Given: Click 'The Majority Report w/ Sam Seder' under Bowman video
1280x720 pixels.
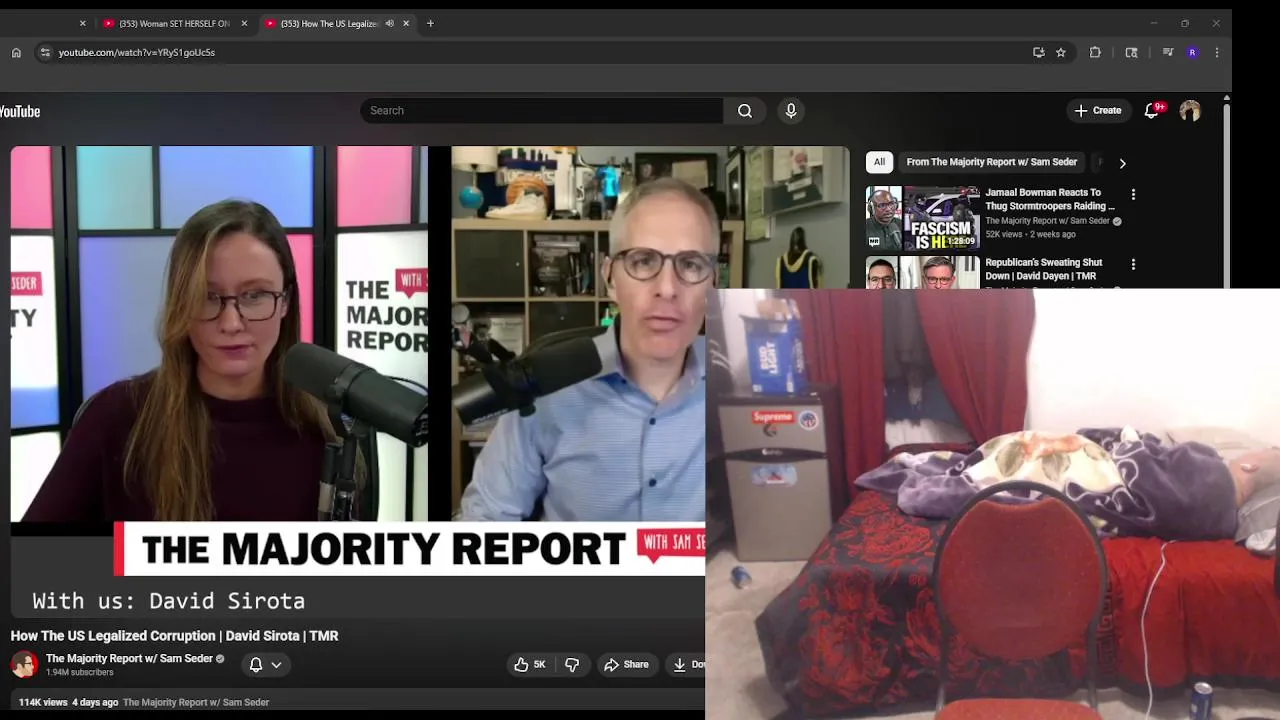Looking at the screenshot, I should [1047, 221].
